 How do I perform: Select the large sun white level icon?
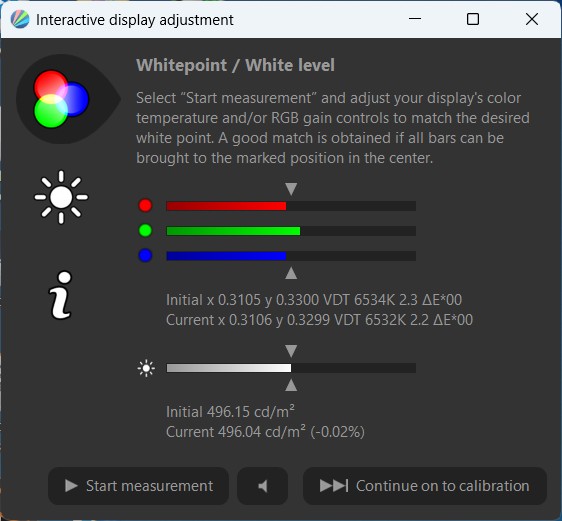point(61,197)
